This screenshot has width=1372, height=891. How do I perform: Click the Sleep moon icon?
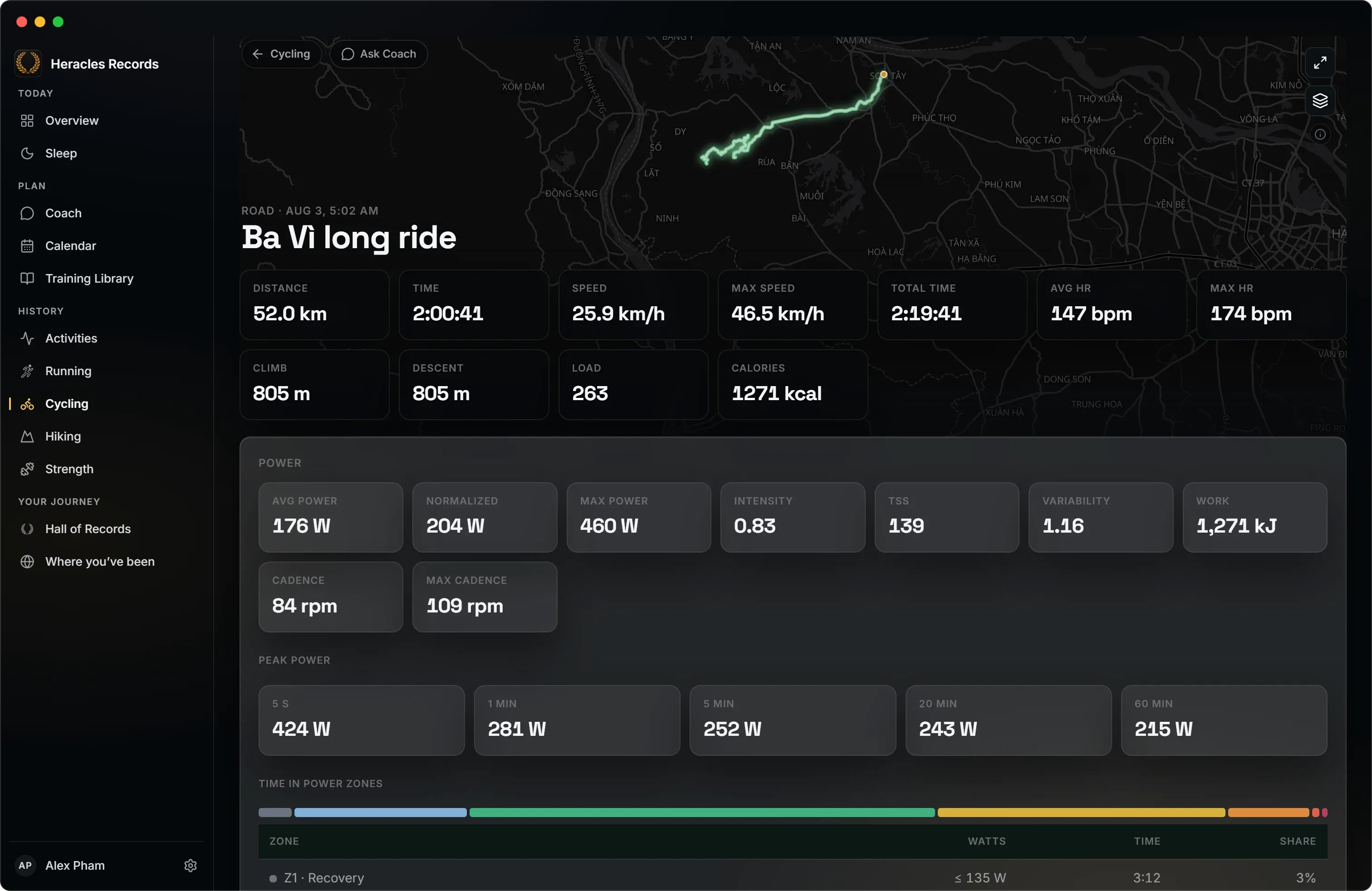[27, 153]
